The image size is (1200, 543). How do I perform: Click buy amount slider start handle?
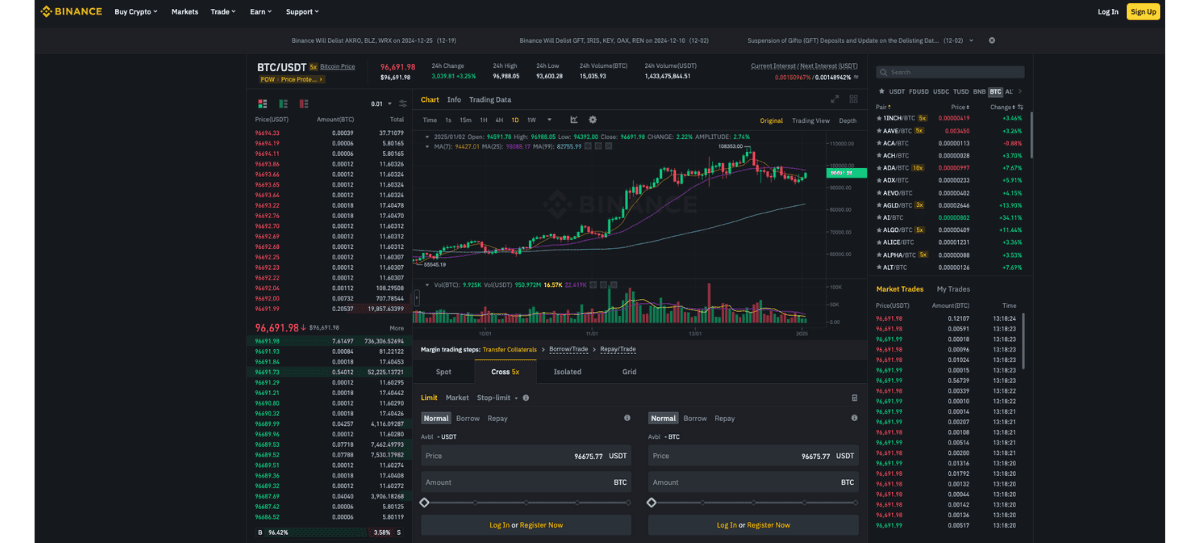pyautogui.click(x=425, y=502)
